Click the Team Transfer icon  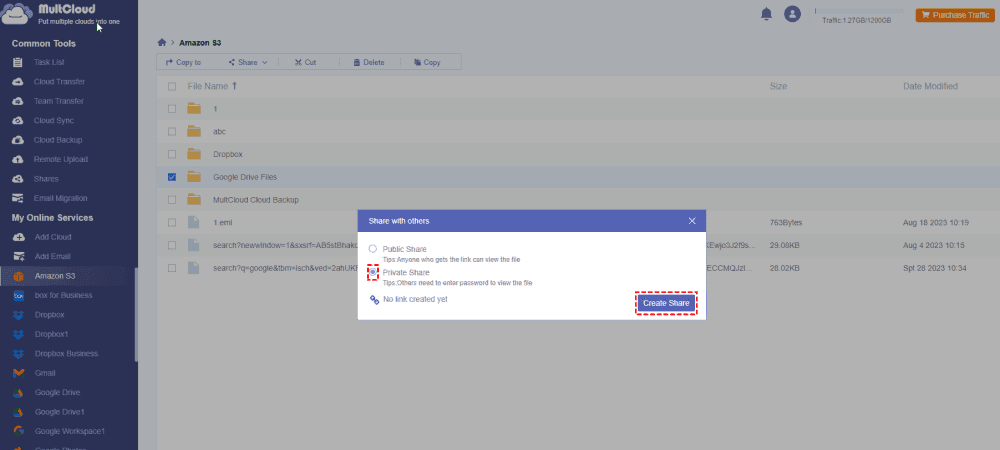pos(18,101)
